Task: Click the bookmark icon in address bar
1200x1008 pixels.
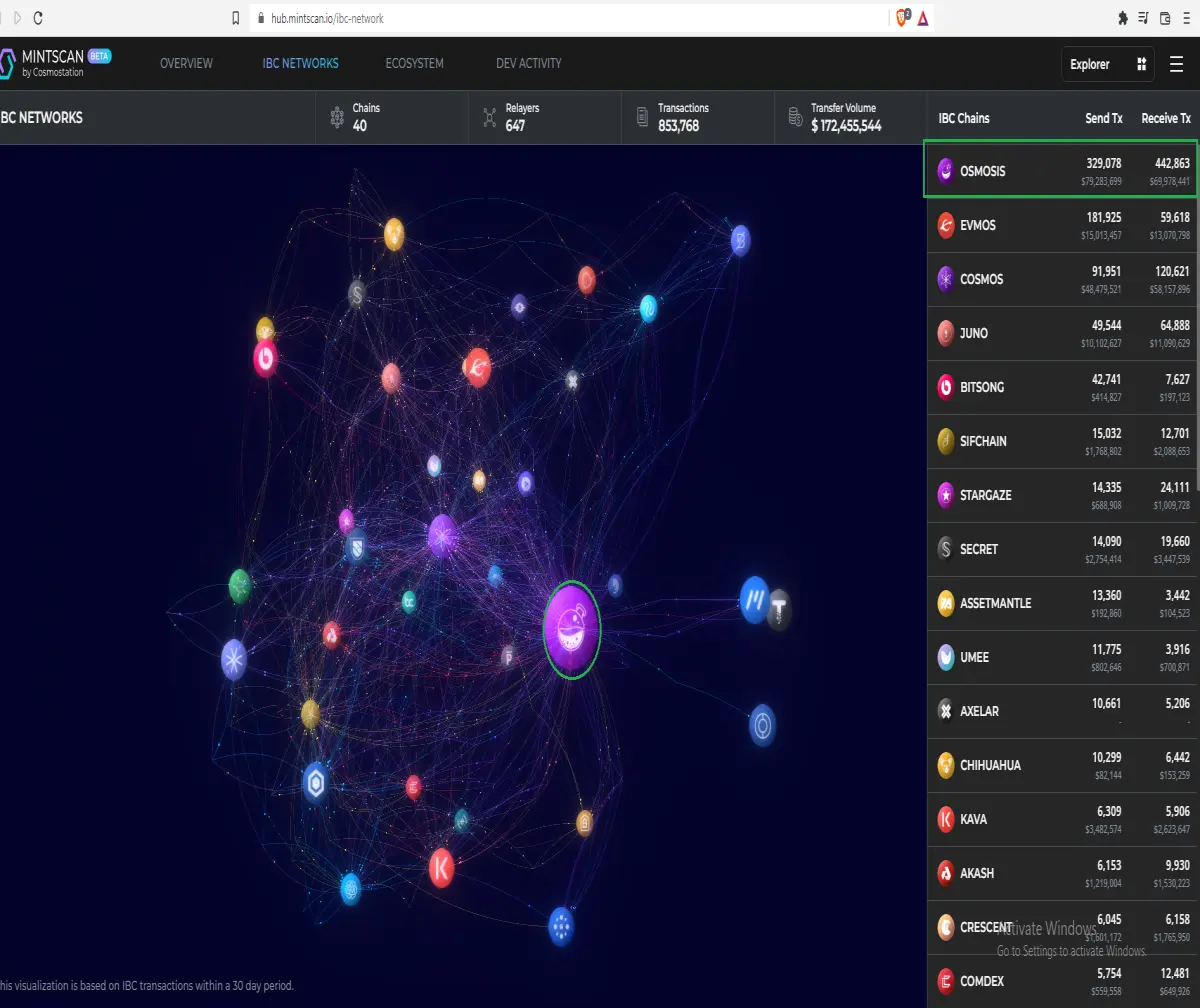Action: [x=236, y=18]
